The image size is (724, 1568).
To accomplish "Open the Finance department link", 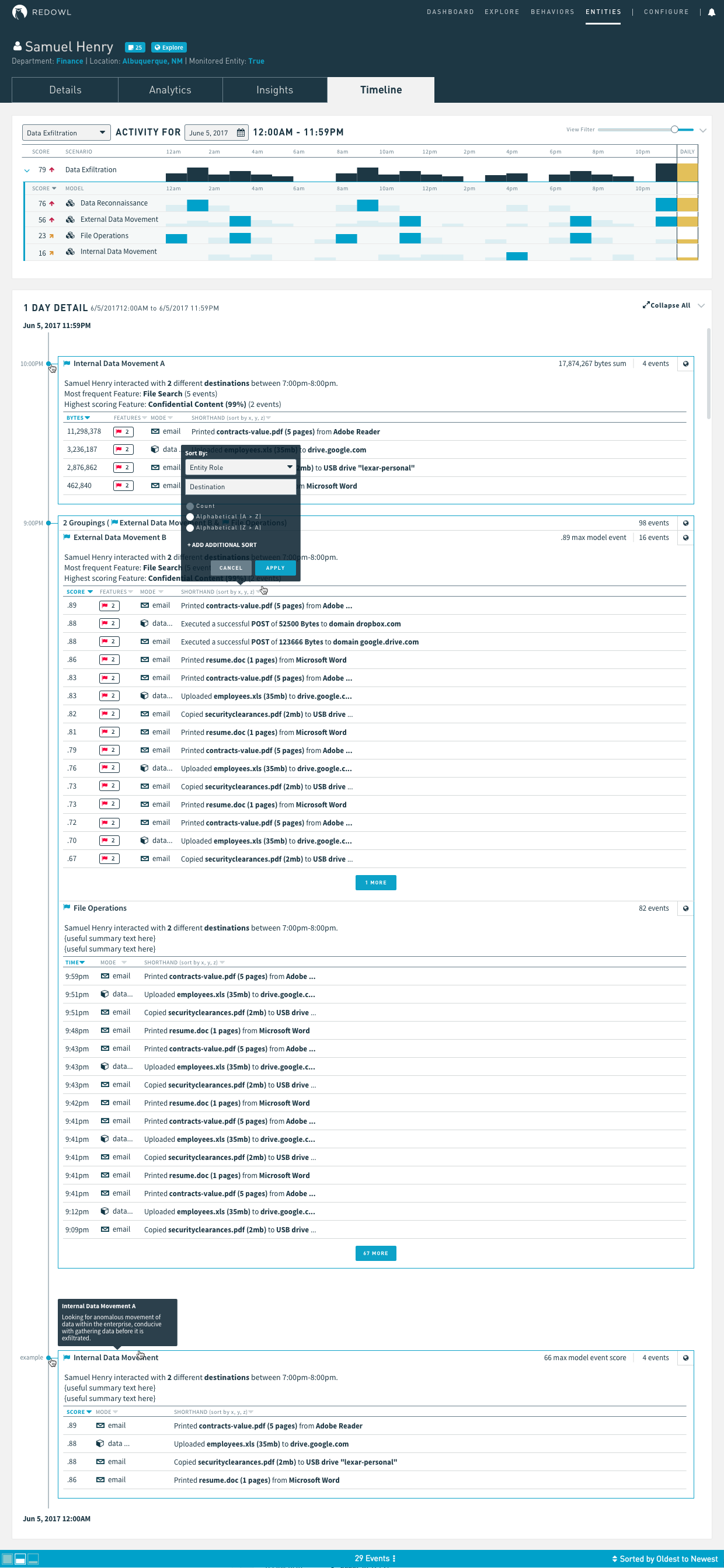I will point(69,61).
